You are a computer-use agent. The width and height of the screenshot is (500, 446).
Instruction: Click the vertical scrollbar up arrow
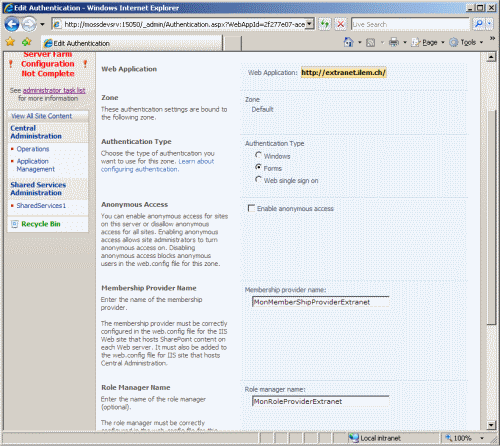491,57
